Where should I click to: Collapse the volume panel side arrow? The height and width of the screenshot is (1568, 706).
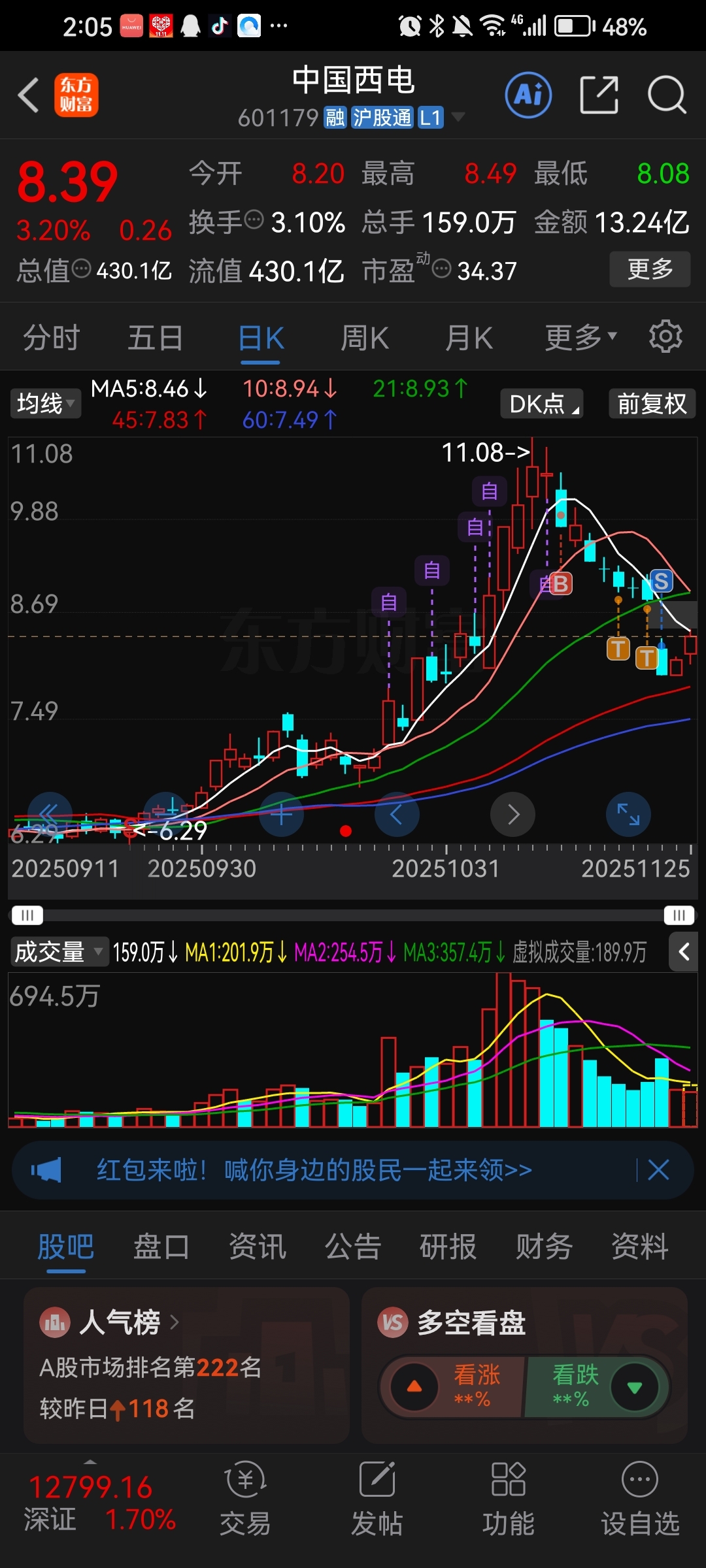684,952
